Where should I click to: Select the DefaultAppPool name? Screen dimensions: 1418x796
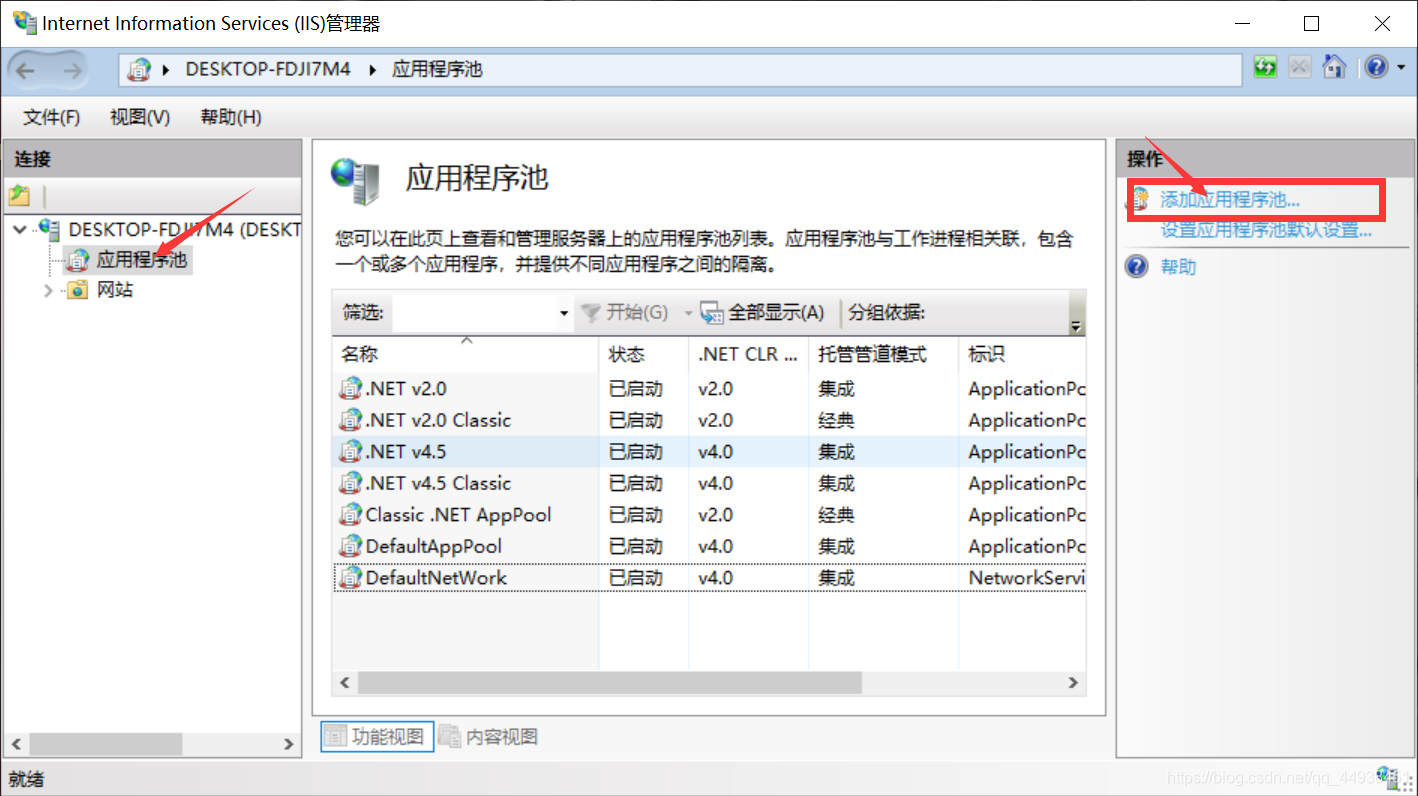point(434,546)
